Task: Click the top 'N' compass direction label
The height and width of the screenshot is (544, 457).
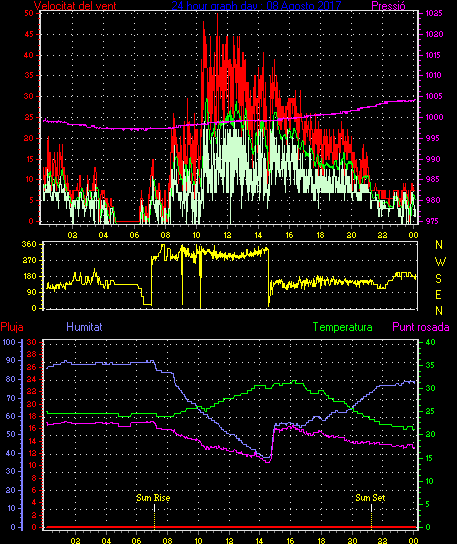Action: pyautogui.click(x=439, y=245)
